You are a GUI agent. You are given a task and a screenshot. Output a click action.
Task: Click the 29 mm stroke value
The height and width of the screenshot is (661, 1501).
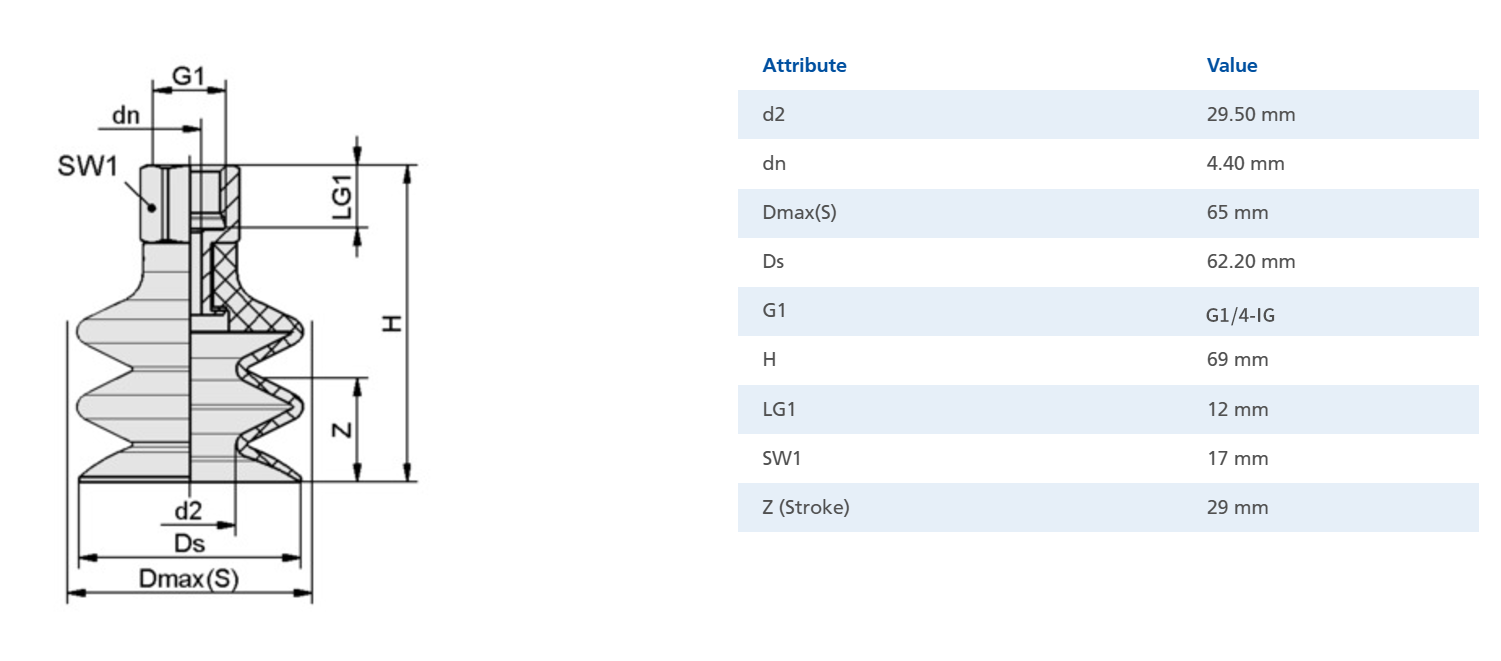(1237, 507)
